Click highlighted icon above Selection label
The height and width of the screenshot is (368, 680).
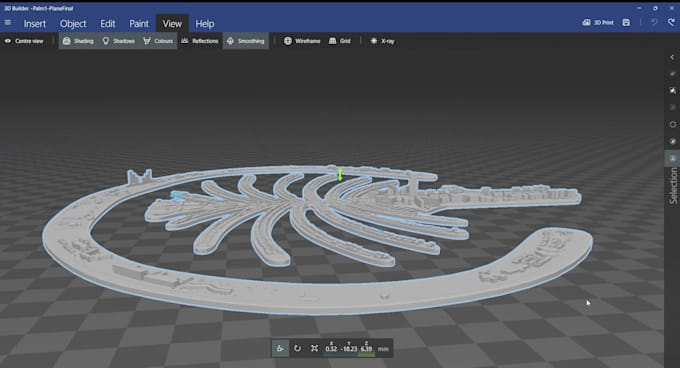click(x=672, y=158)
